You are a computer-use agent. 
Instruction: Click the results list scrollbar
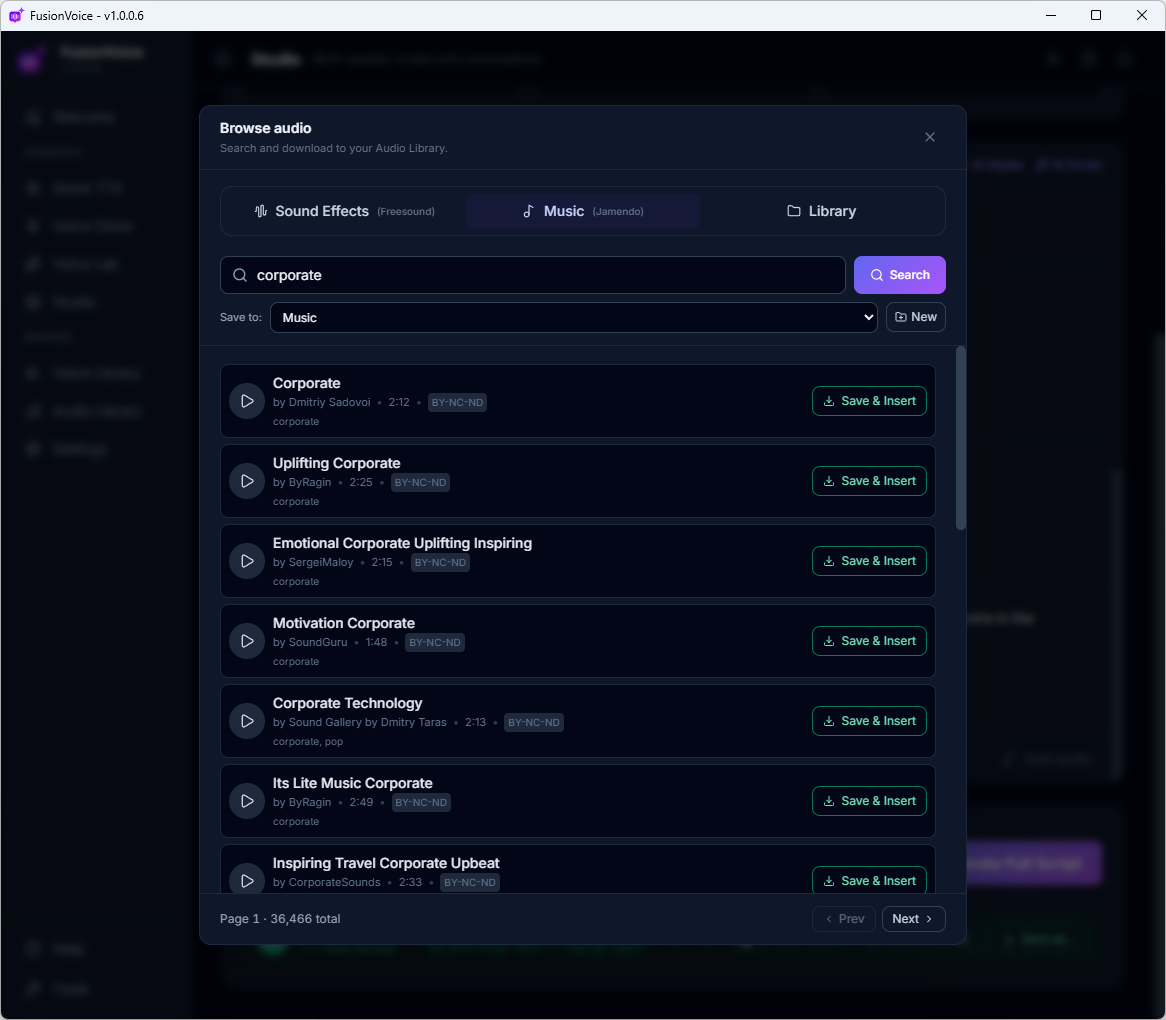961,439
